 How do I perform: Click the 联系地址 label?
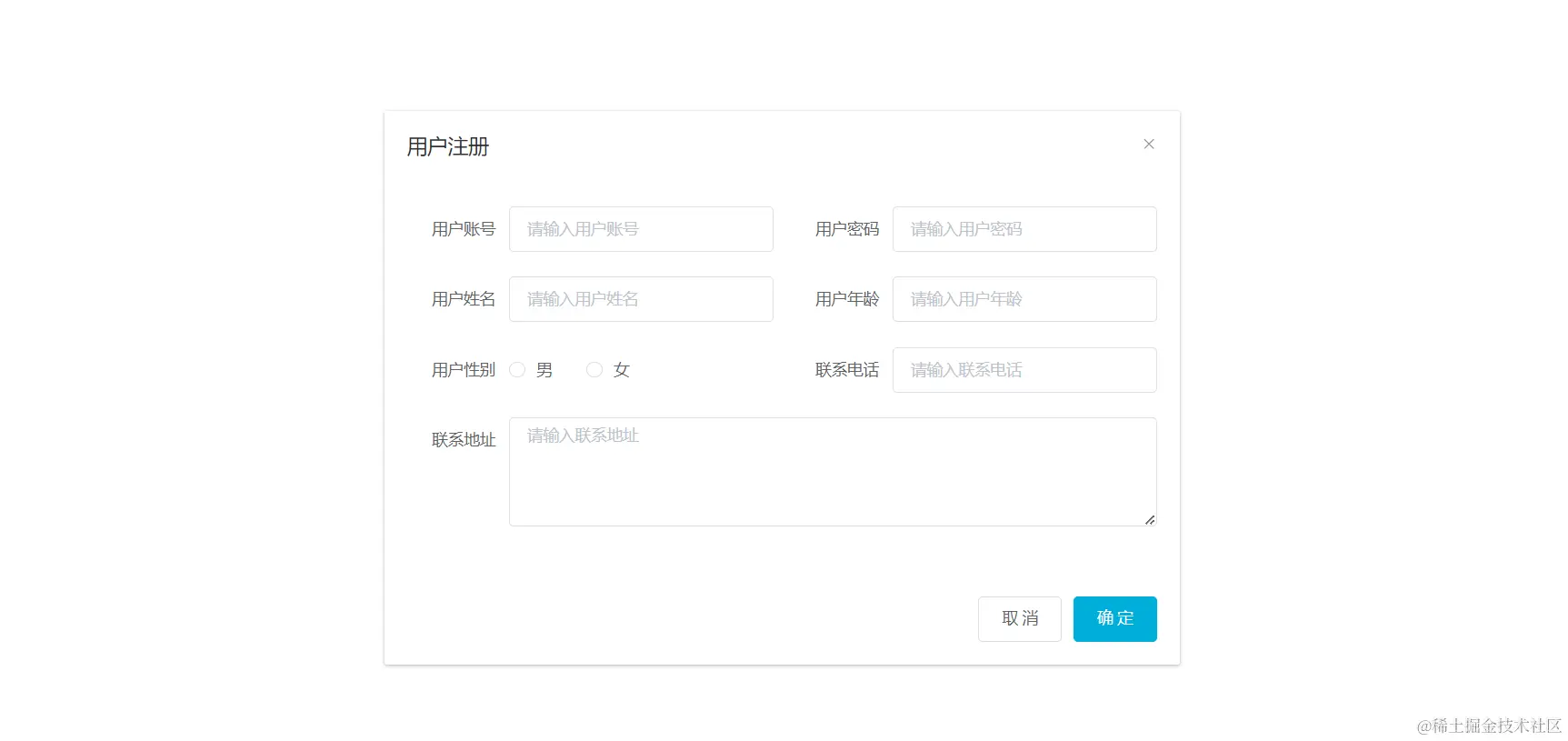tap(464, 440)
